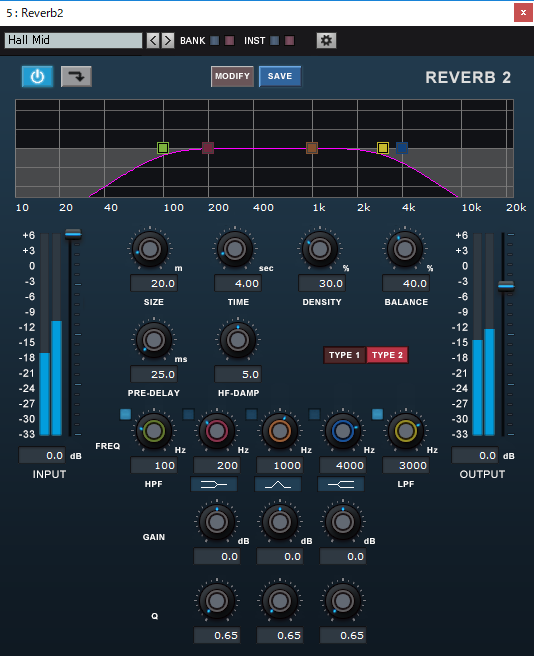Image resolution: width=534 pixels, height=656 pixels.
Task: Click the red 200 Hz frequency knob
Action: pyautogui.click(x=217, y=431)
